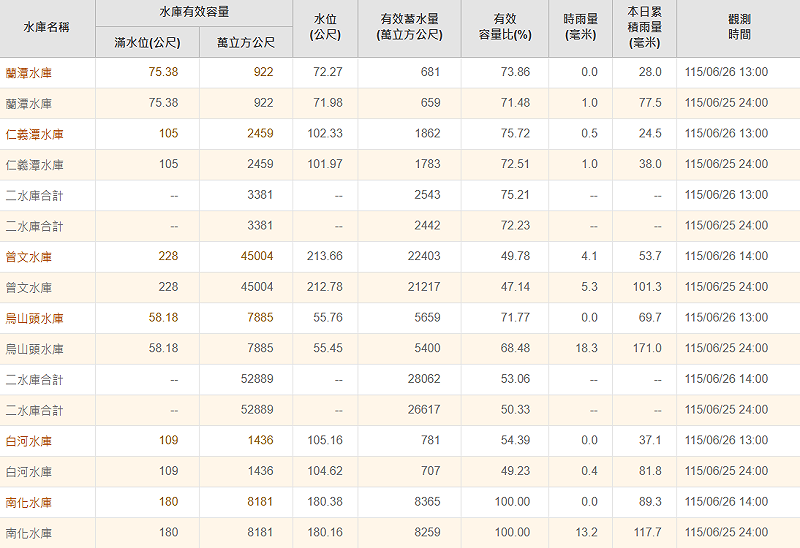Select cumulative rainfall 53.7
The width and height of the screenshot is (800, 548).
point(650,256)
